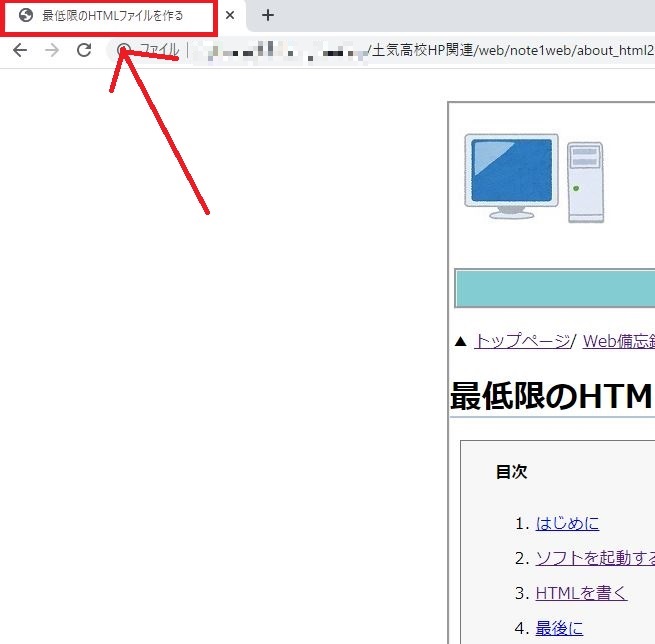This screenshot has width=655, height=644.
Task: Jump to the はじめに section
Action: click(567, 523)
